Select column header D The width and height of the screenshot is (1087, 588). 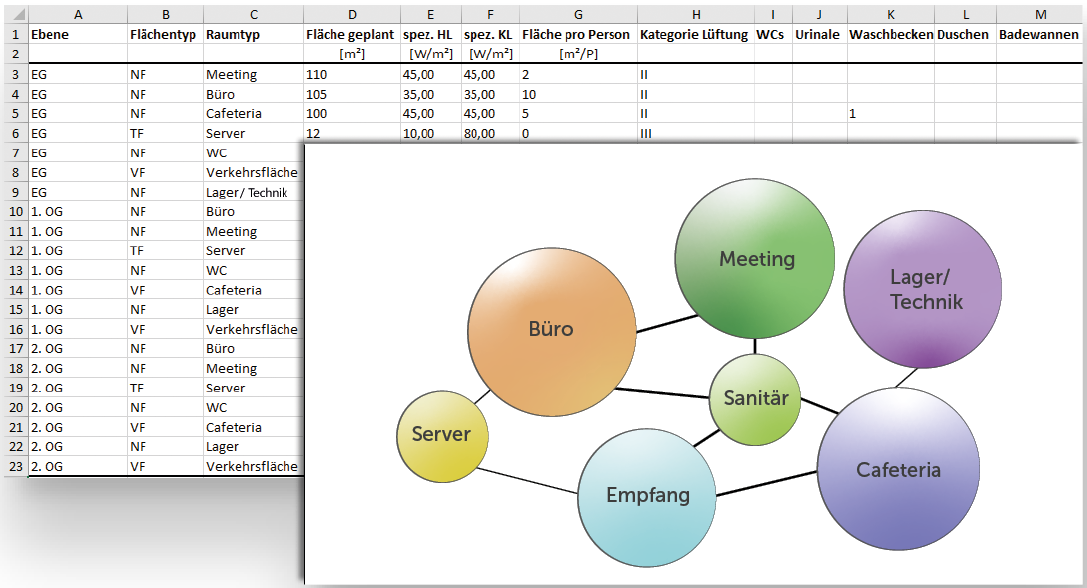(x=351, y=13)
